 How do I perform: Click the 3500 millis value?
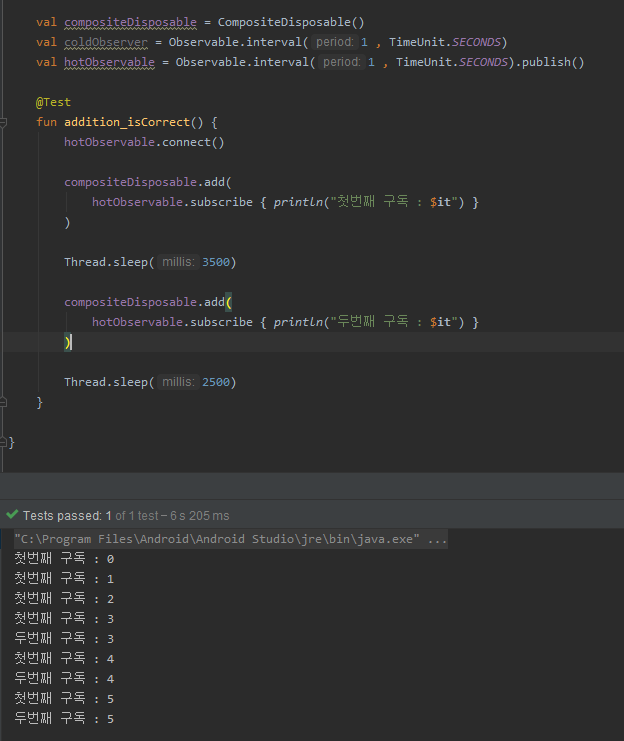pos(216,262)
